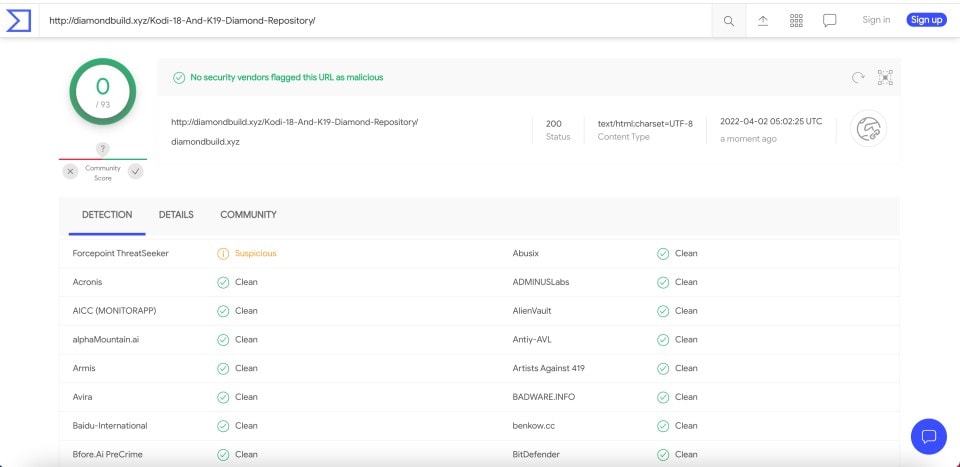Click the clean check icon for Avira
Viewport: 960px width, 467px height.
(223, 397)
